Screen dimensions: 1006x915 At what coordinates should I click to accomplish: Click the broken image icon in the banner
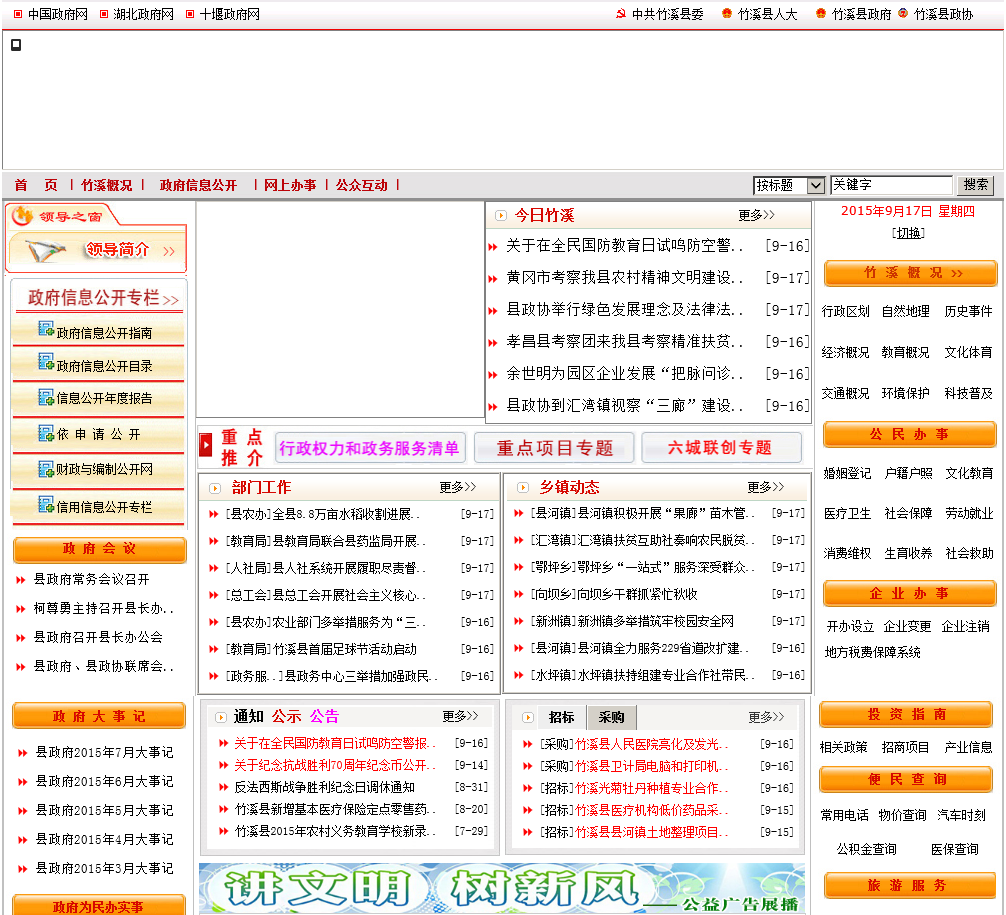point(16,45)
